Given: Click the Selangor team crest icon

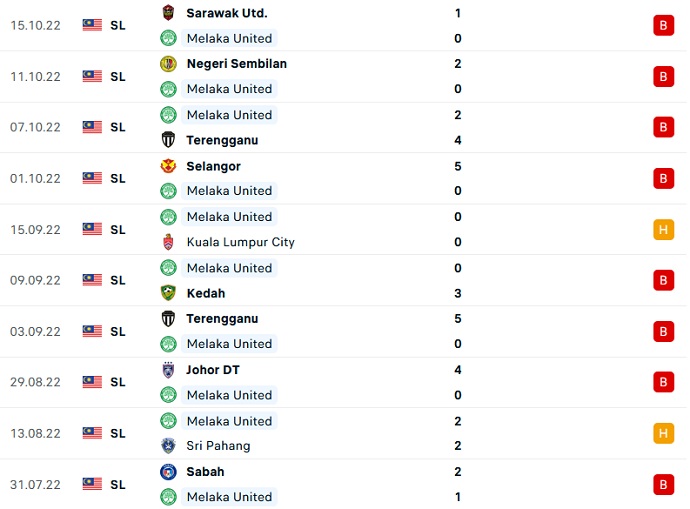Looking at the screenshot, I should [168, 166].
